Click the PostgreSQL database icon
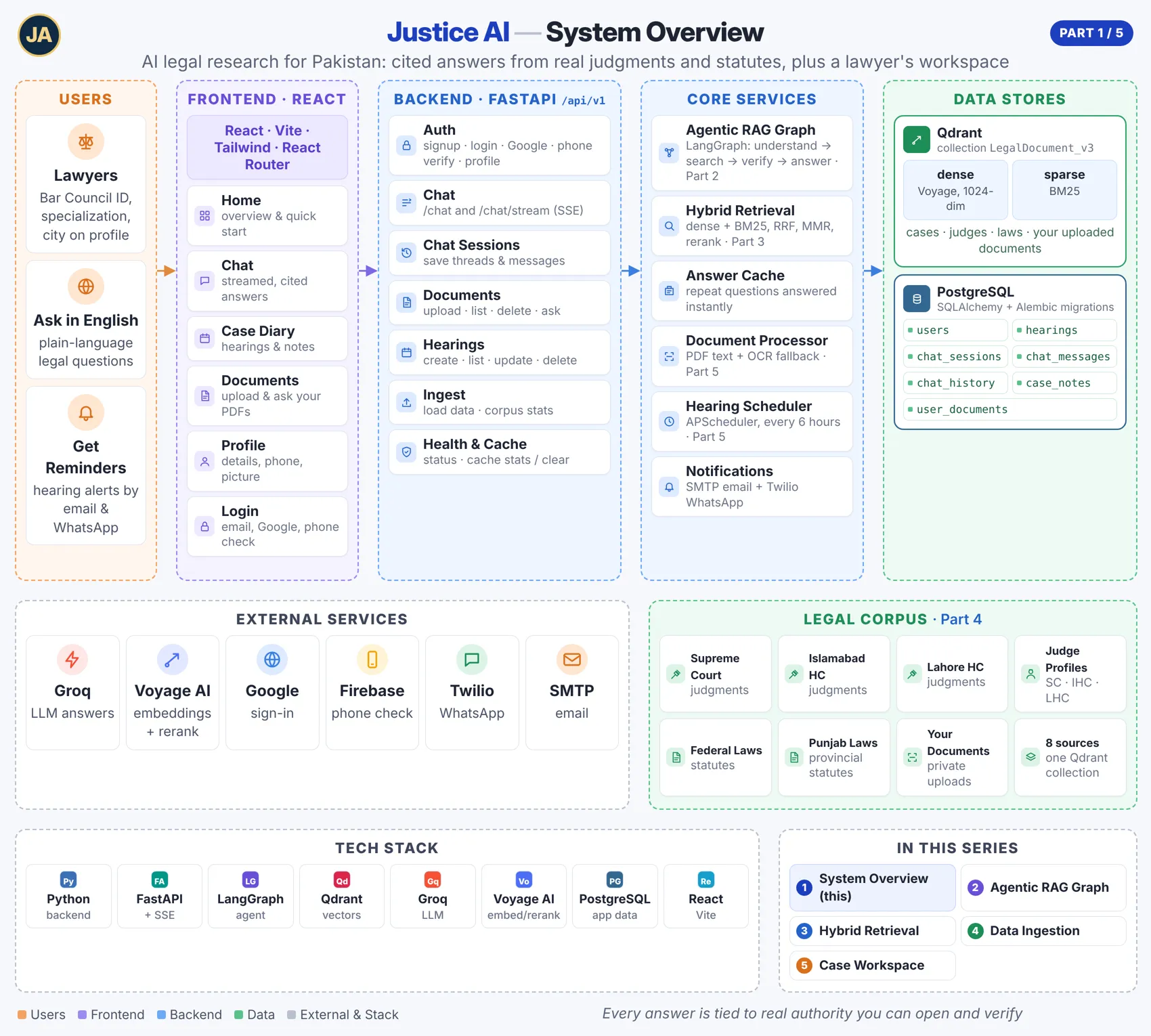Viewport: 1151px width, 1036px height. point(916,299)
